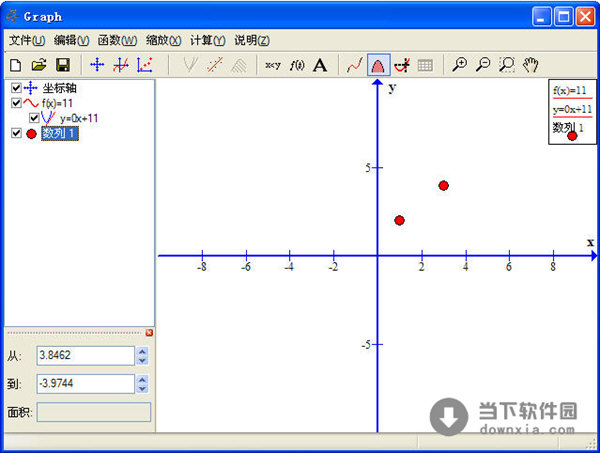Save the current graph

click(x=63, y=65)
